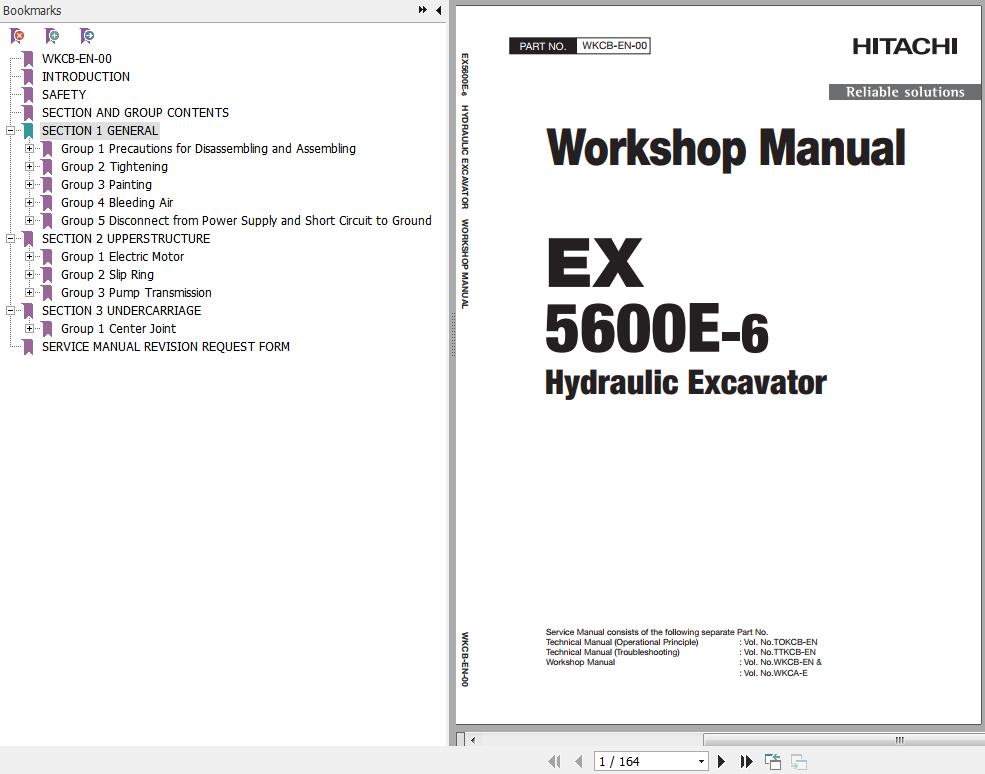Click the bookmark icon beside INTRODUCTION
The image size is (985, 774).
tap(28, 77)
